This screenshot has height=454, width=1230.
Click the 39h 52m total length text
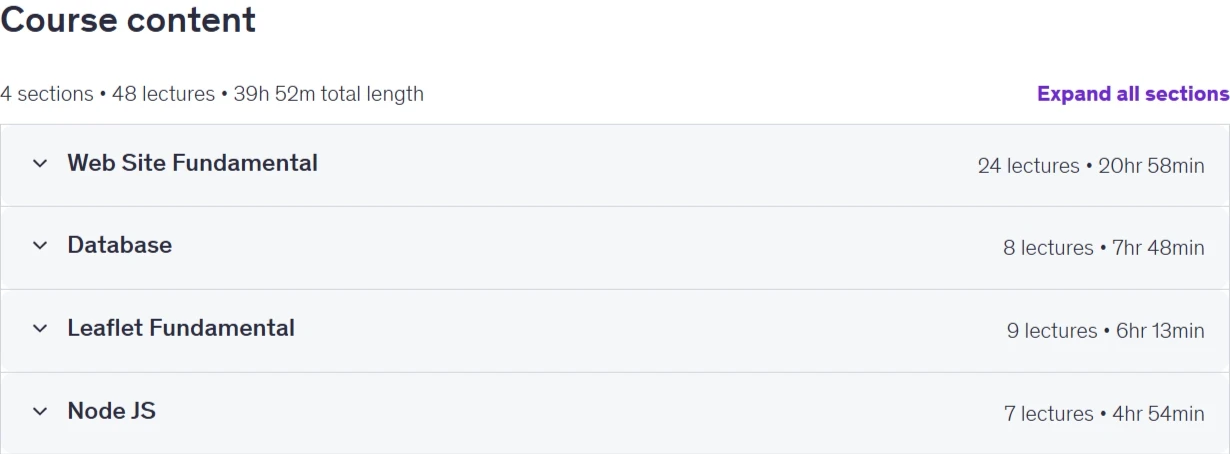tap(328, 94)
